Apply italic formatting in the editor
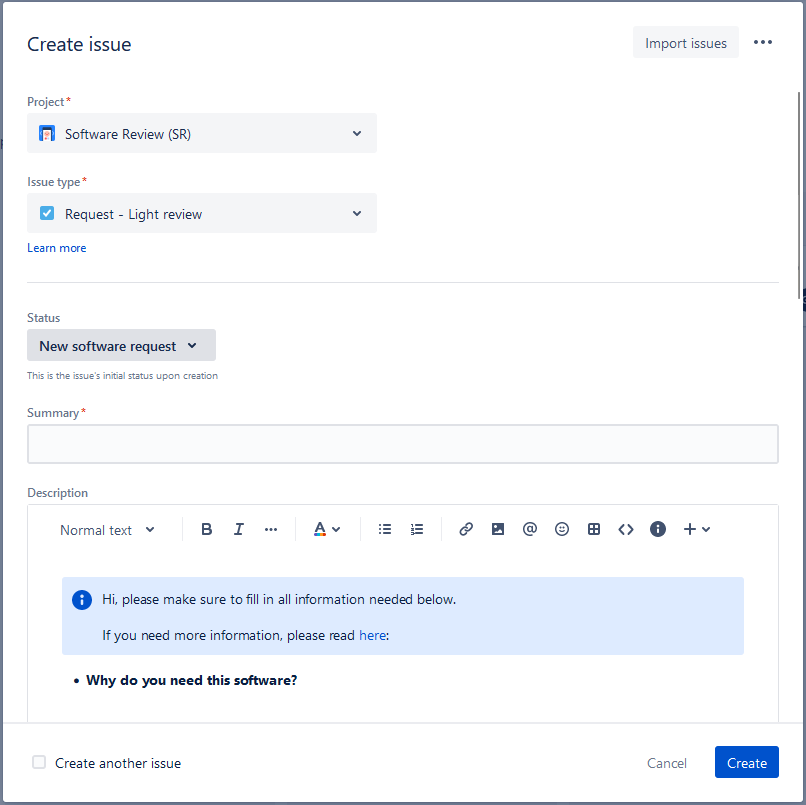This screenshot has width=806, height=805. click(239, 529)
